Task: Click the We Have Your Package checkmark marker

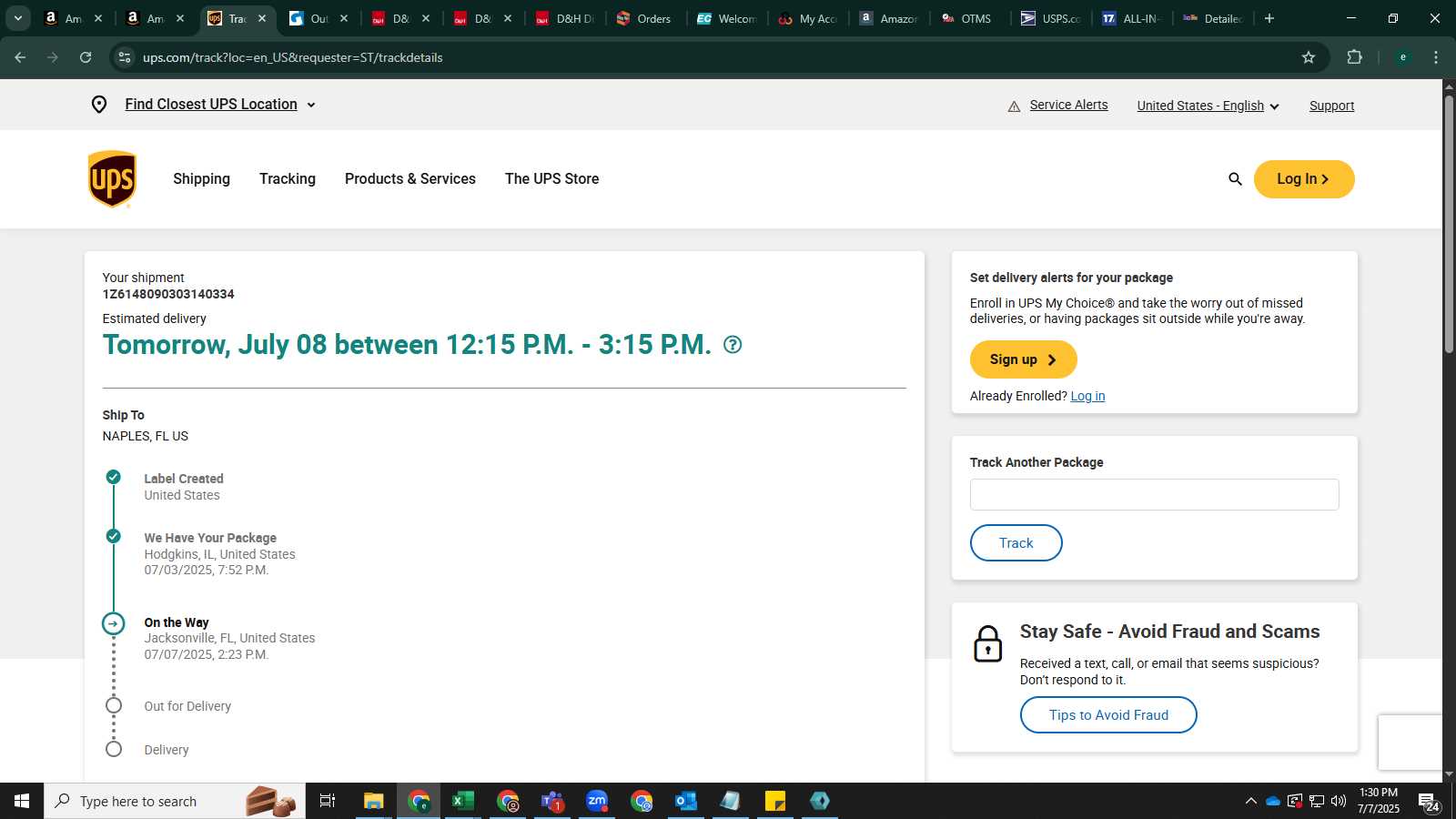Action: (x=113, y=536)
